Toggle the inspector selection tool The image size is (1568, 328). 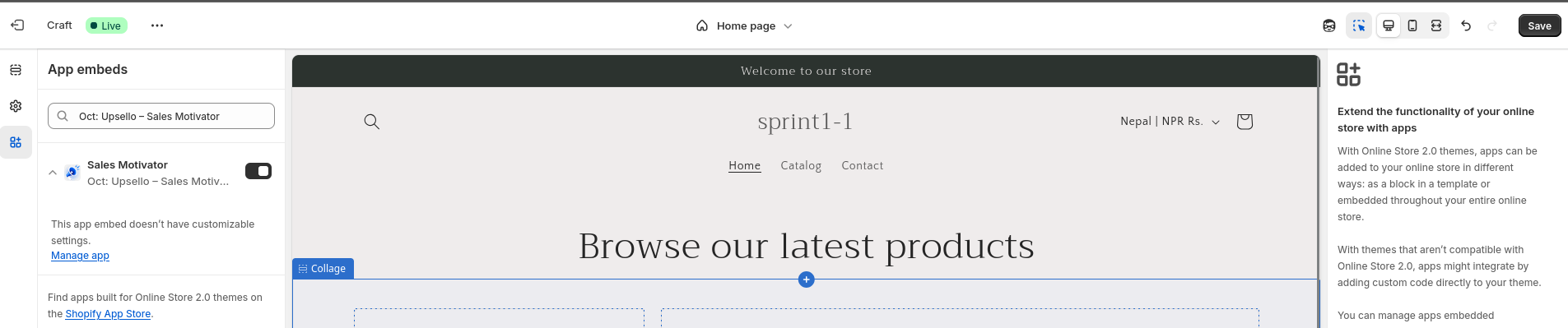coord(1359,25)
